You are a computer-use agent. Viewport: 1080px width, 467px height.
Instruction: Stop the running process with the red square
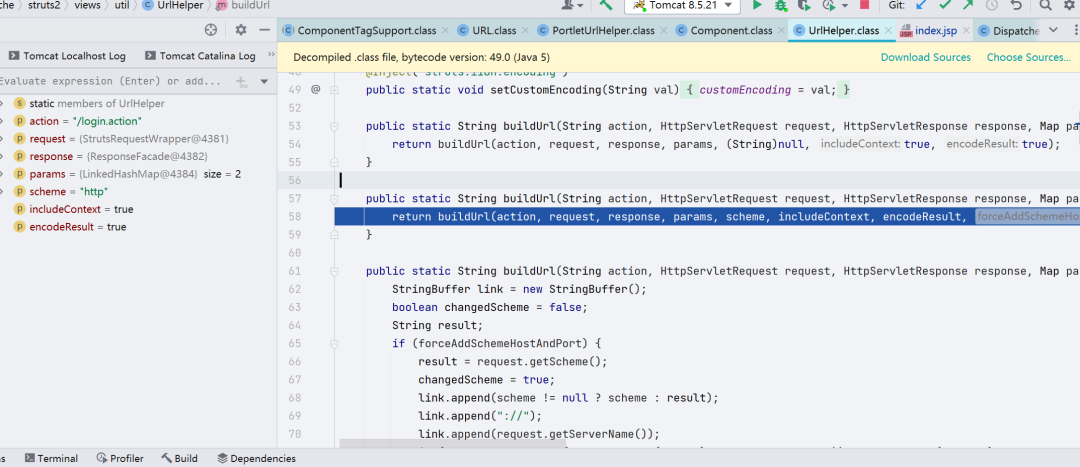[x=864, y=6]
